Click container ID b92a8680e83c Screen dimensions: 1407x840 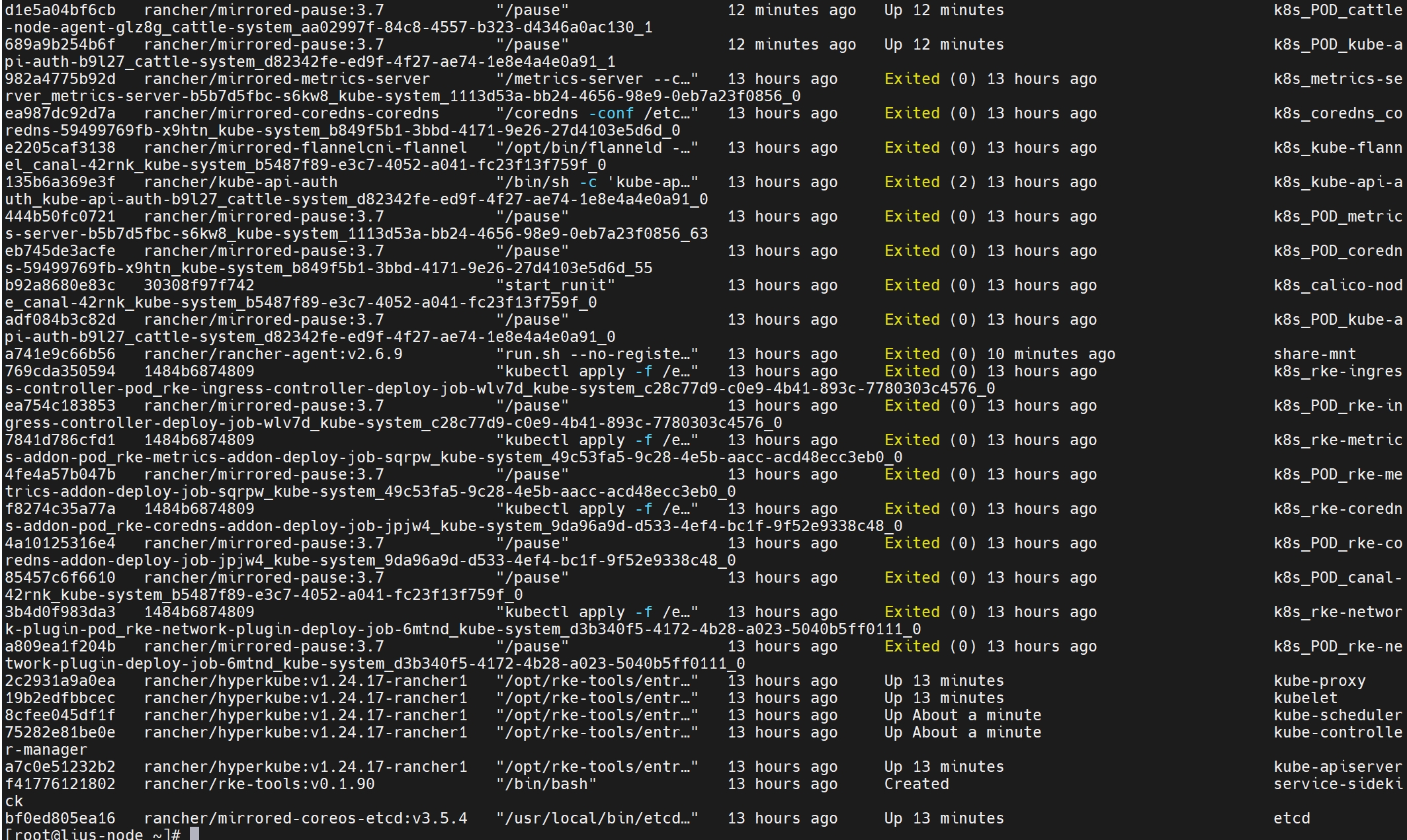60,286
